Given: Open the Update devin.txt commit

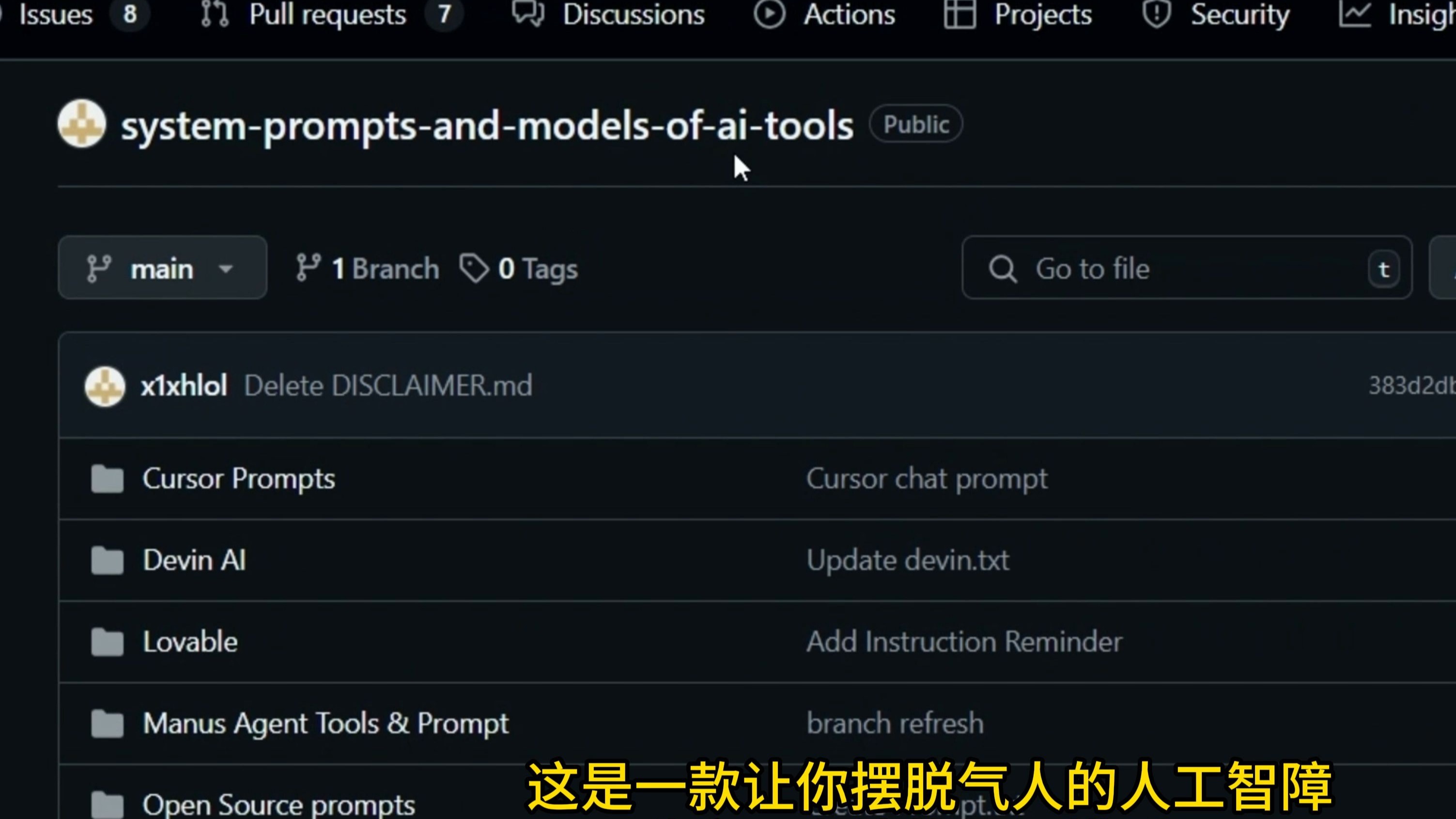Looking at the screenshot, I should tap(908, 561).
